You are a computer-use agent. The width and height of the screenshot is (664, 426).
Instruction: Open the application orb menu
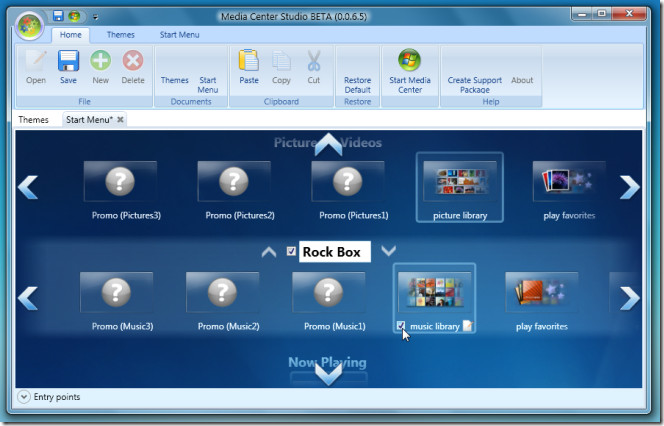(x=29, y=26)
